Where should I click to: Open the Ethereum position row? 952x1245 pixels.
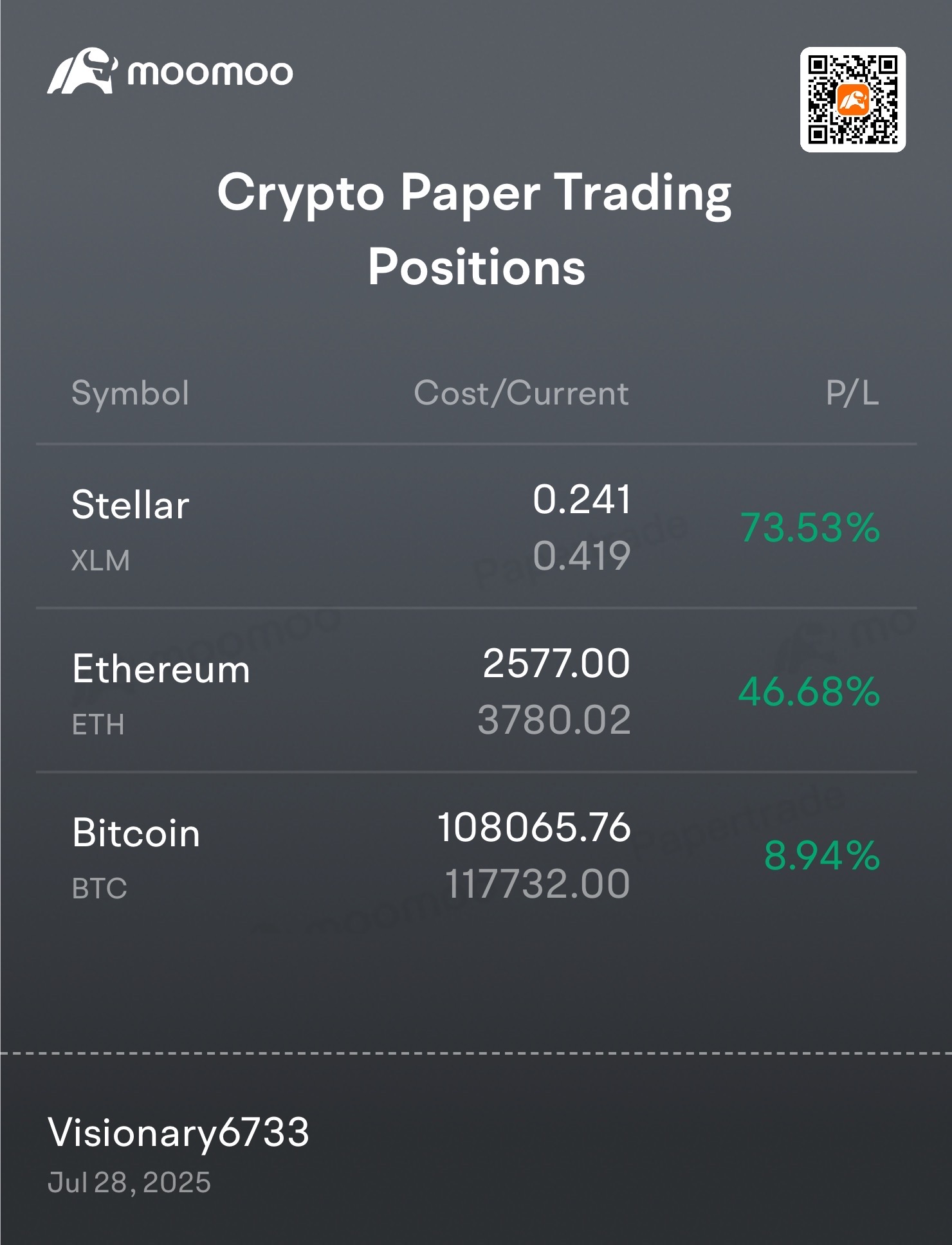pos(476,691)
